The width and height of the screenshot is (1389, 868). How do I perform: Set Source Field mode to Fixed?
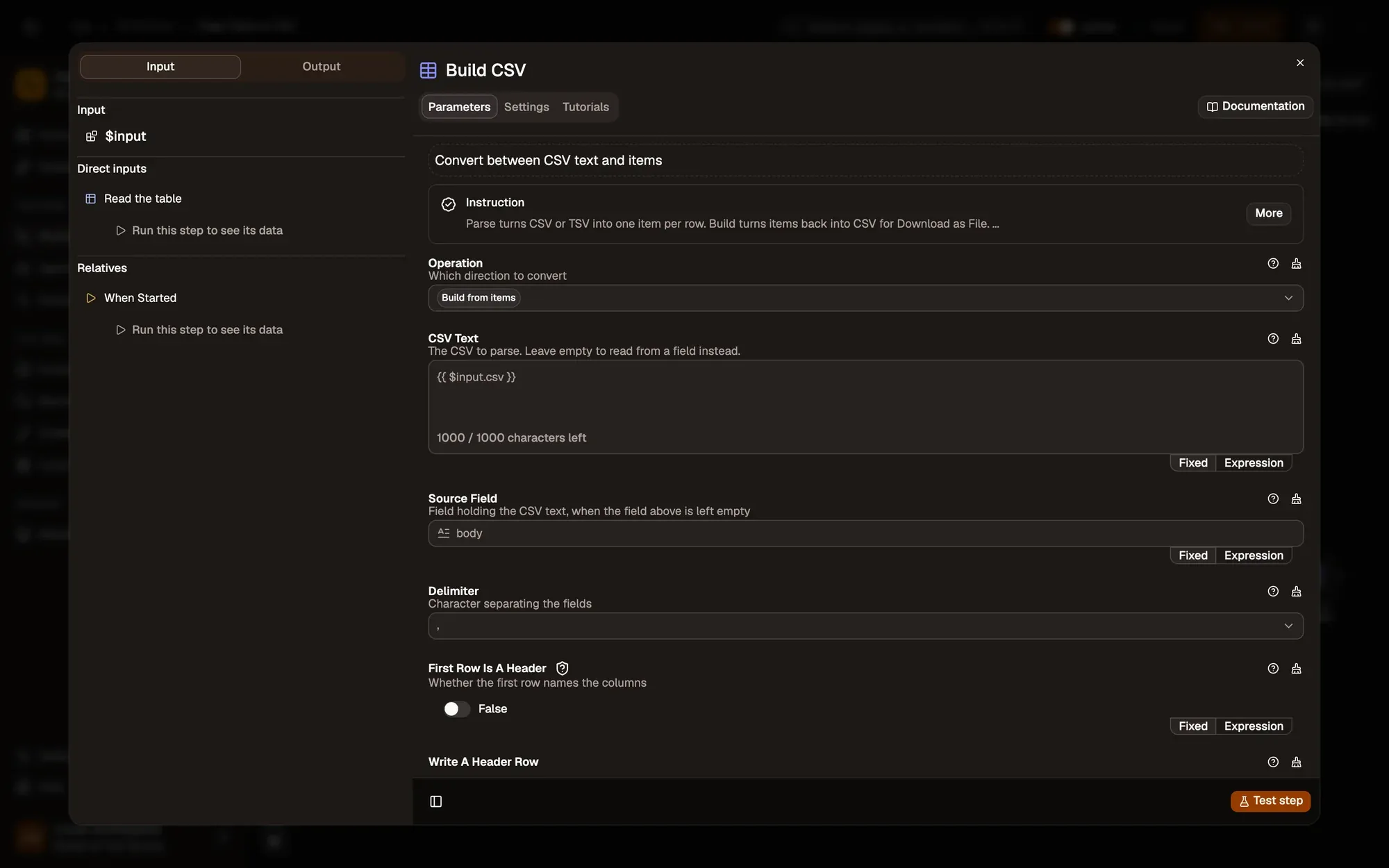1193,556
